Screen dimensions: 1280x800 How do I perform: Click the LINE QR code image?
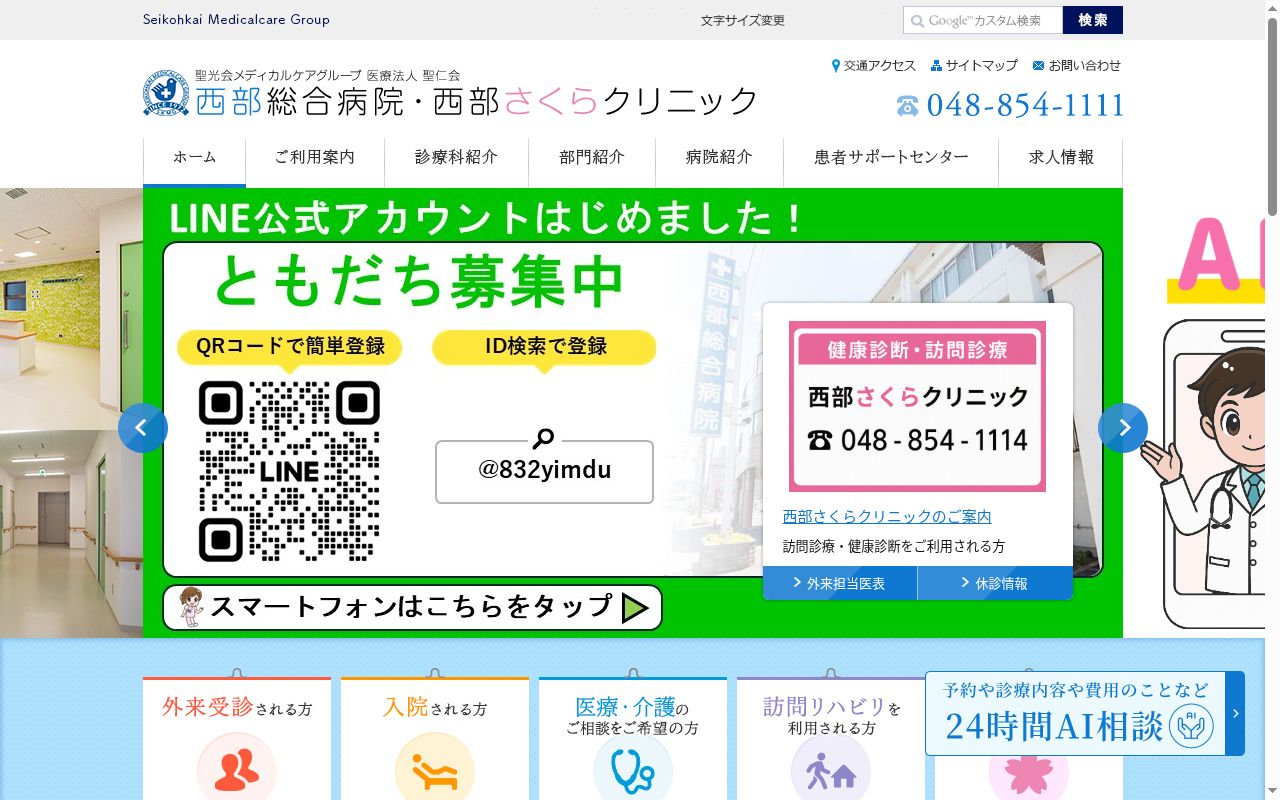(x=289, y=471)
